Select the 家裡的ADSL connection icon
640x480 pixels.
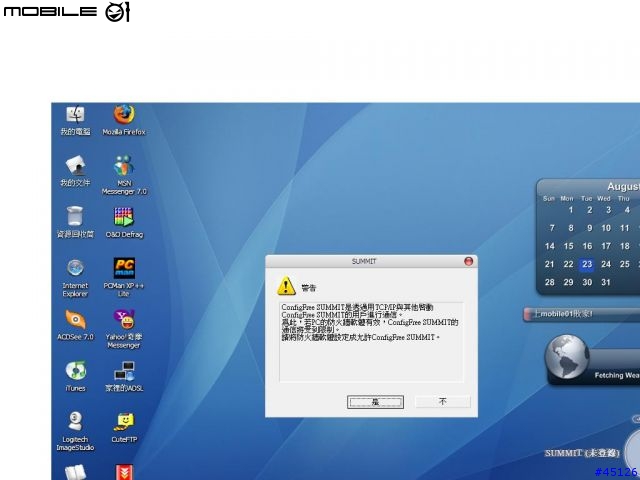124,376
